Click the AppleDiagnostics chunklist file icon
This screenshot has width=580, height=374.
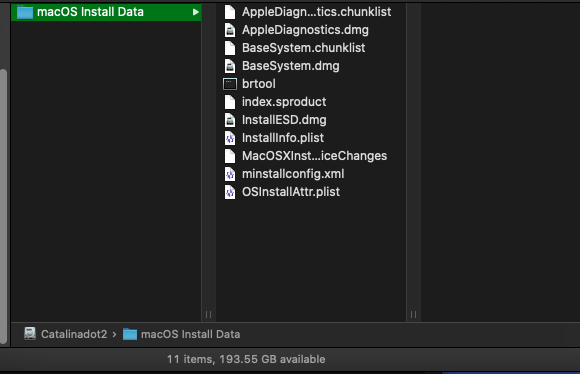230,12
